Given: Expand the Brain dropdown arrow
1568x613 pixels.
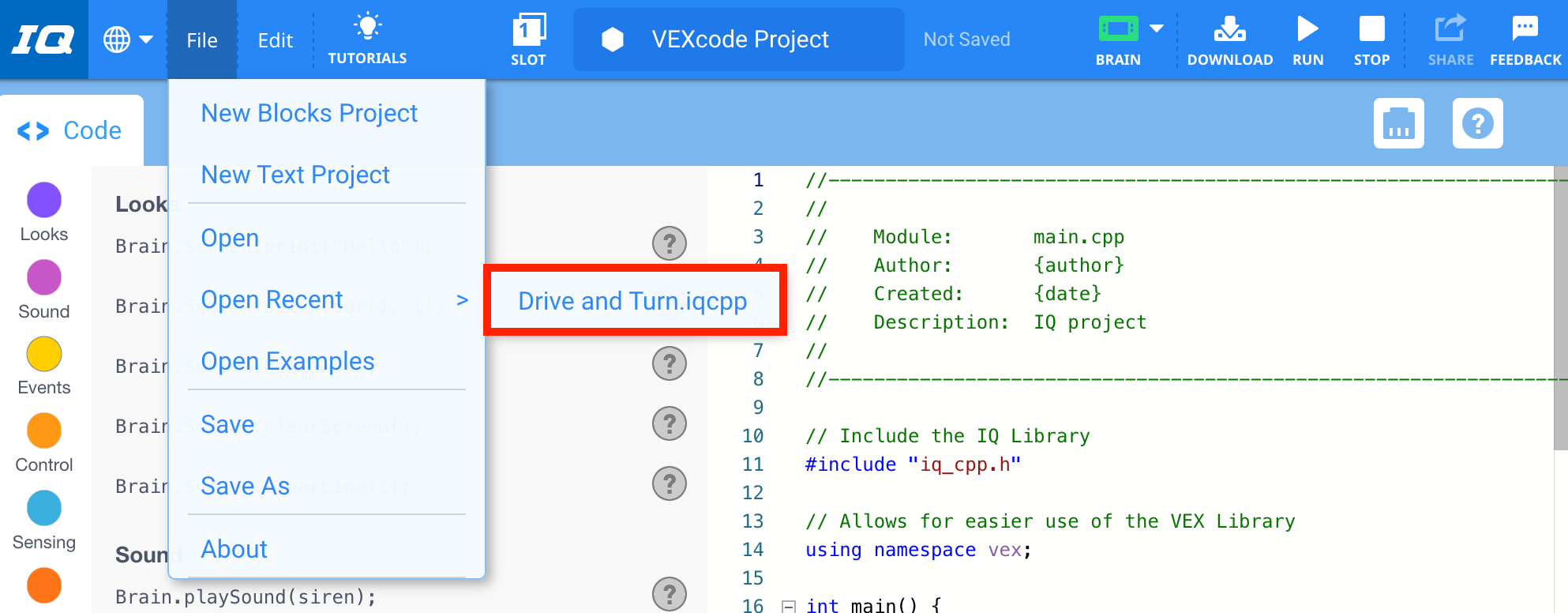Looking at the screenshot, I should [x=1157, y=28].
